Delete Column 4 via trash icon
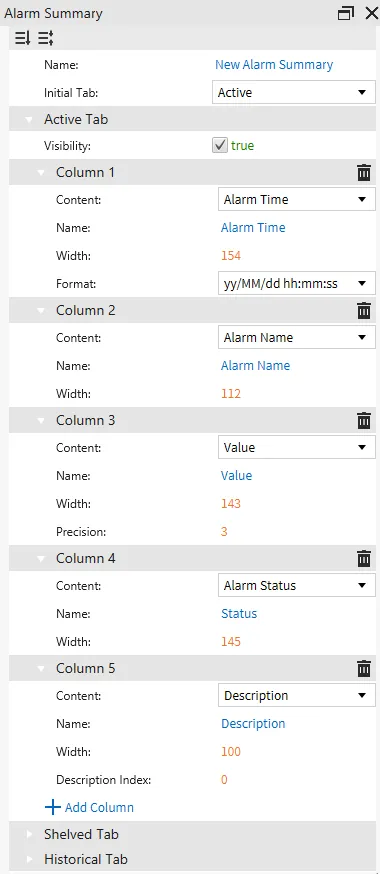 coord(364,558)
